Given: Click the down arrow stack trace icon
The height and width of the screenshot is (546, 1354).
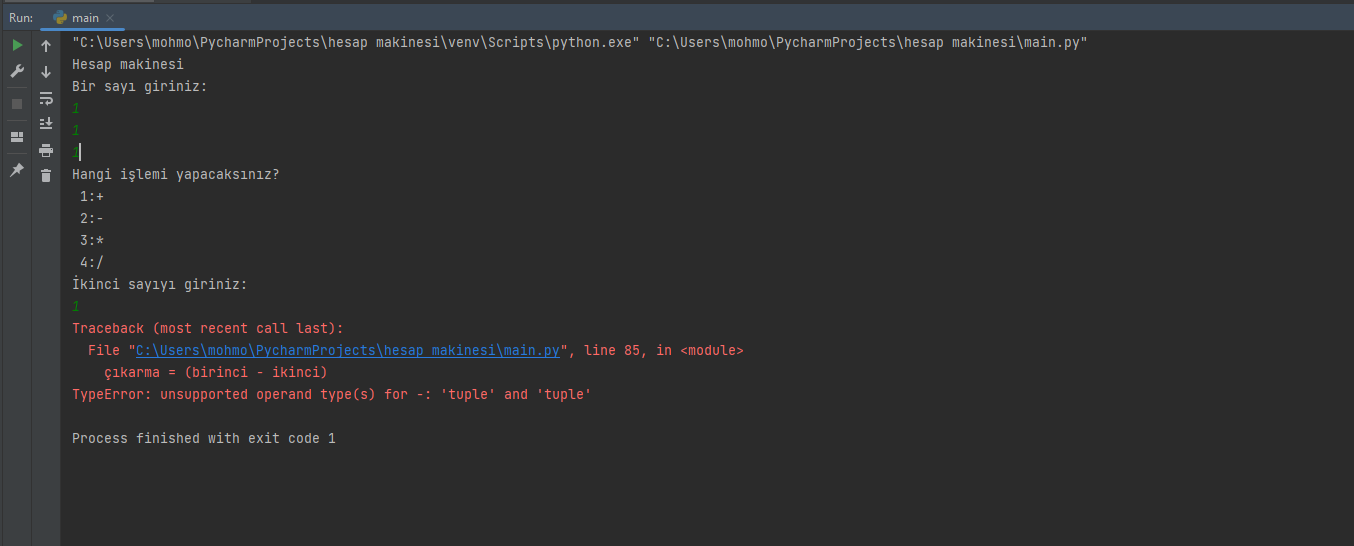Looking at the screenshot, I should coord(46,72).
